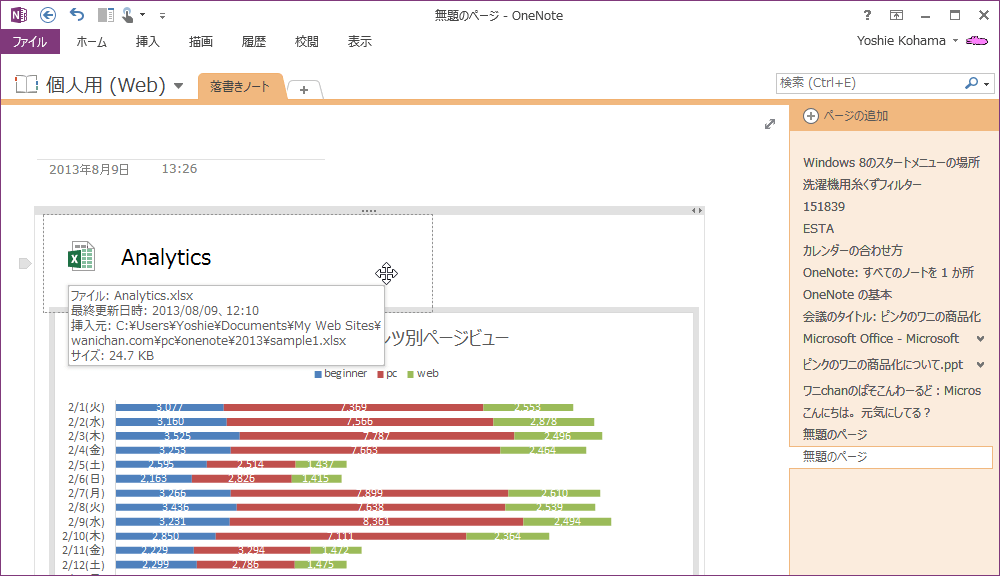Undo the last action
The image size is (1000, 576).
(x=77, y=15)
